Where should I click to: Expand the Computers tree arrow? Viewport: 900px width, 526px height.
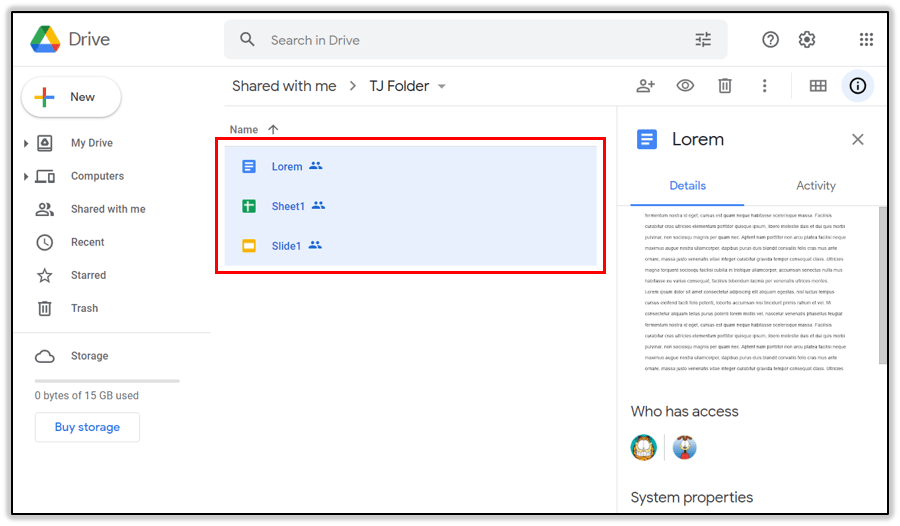coord(26,177)
